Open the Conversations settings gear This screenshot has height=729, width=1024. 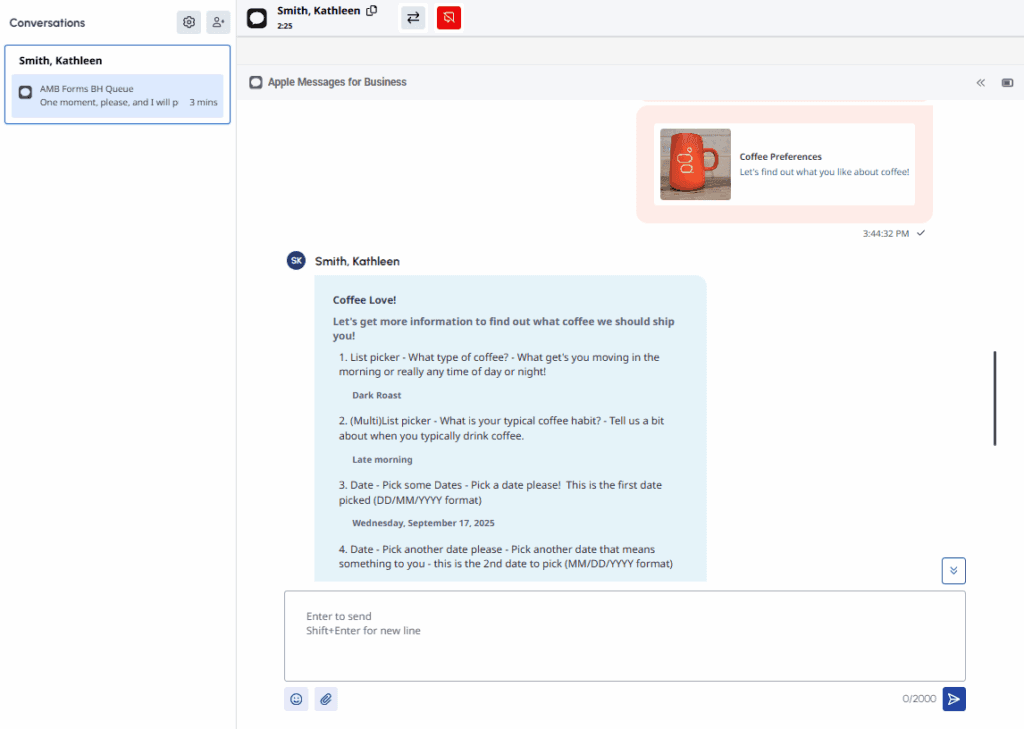[x=188, y=21]
